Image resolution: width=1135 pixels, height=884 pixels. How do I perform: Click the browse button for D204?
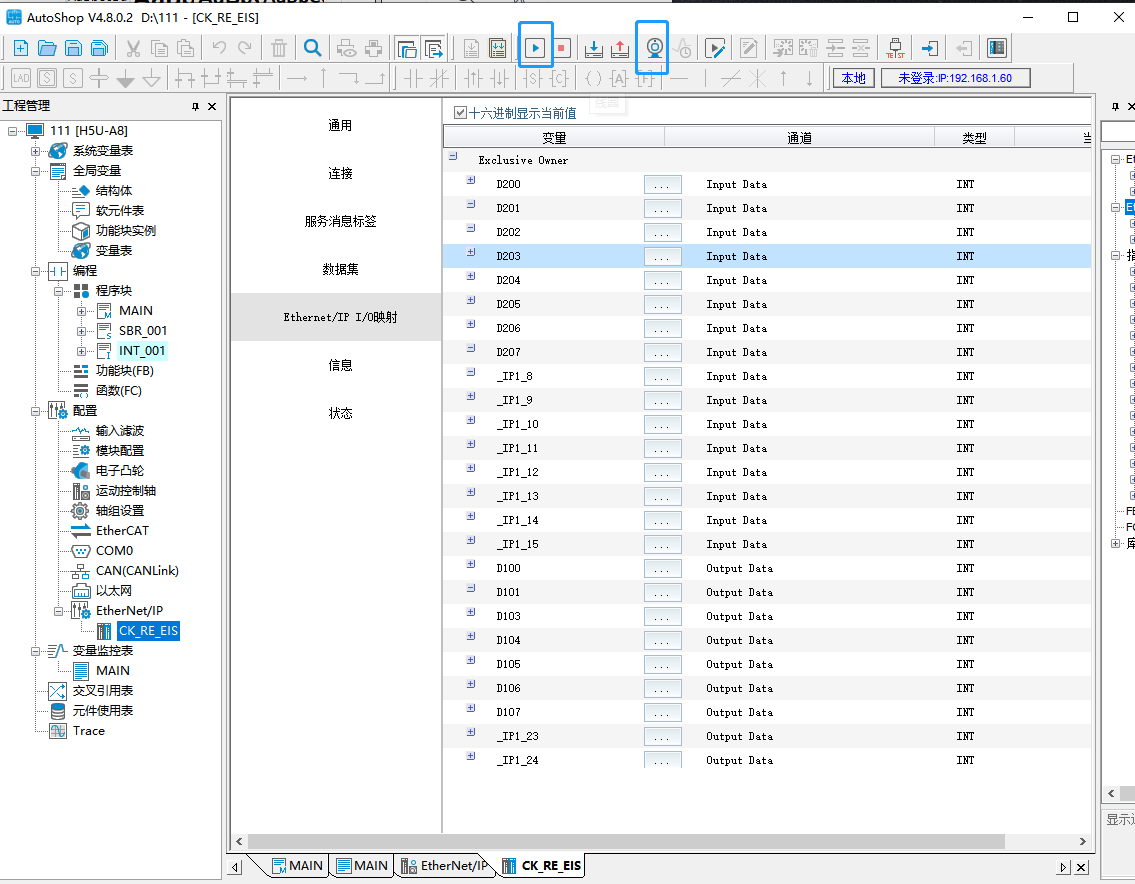662,281
